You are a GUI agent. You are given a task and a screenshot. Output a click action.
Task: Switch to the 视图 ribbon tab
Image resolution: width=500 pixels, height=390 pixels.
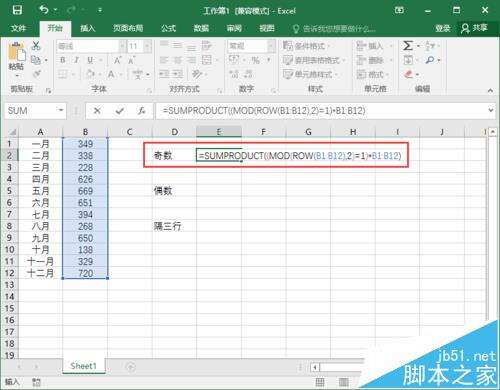[267, 28]
